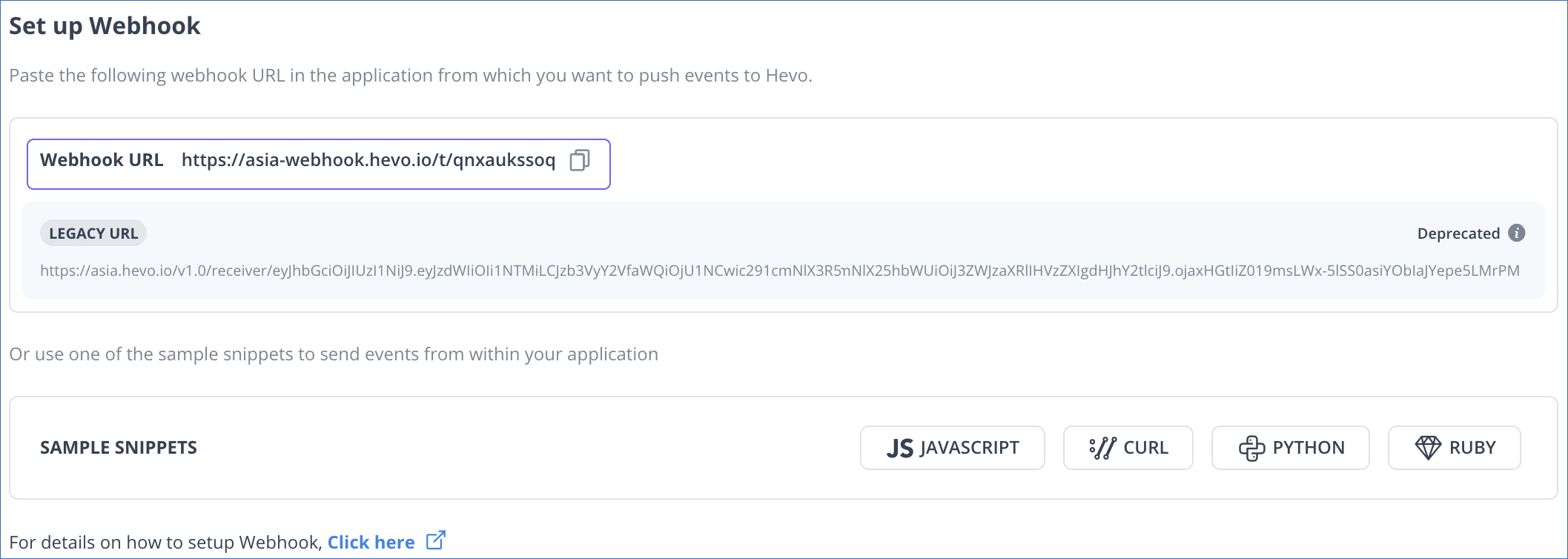Open the external link icon beside Click here
The image size is (1568, 559).
tap(436, 540)
